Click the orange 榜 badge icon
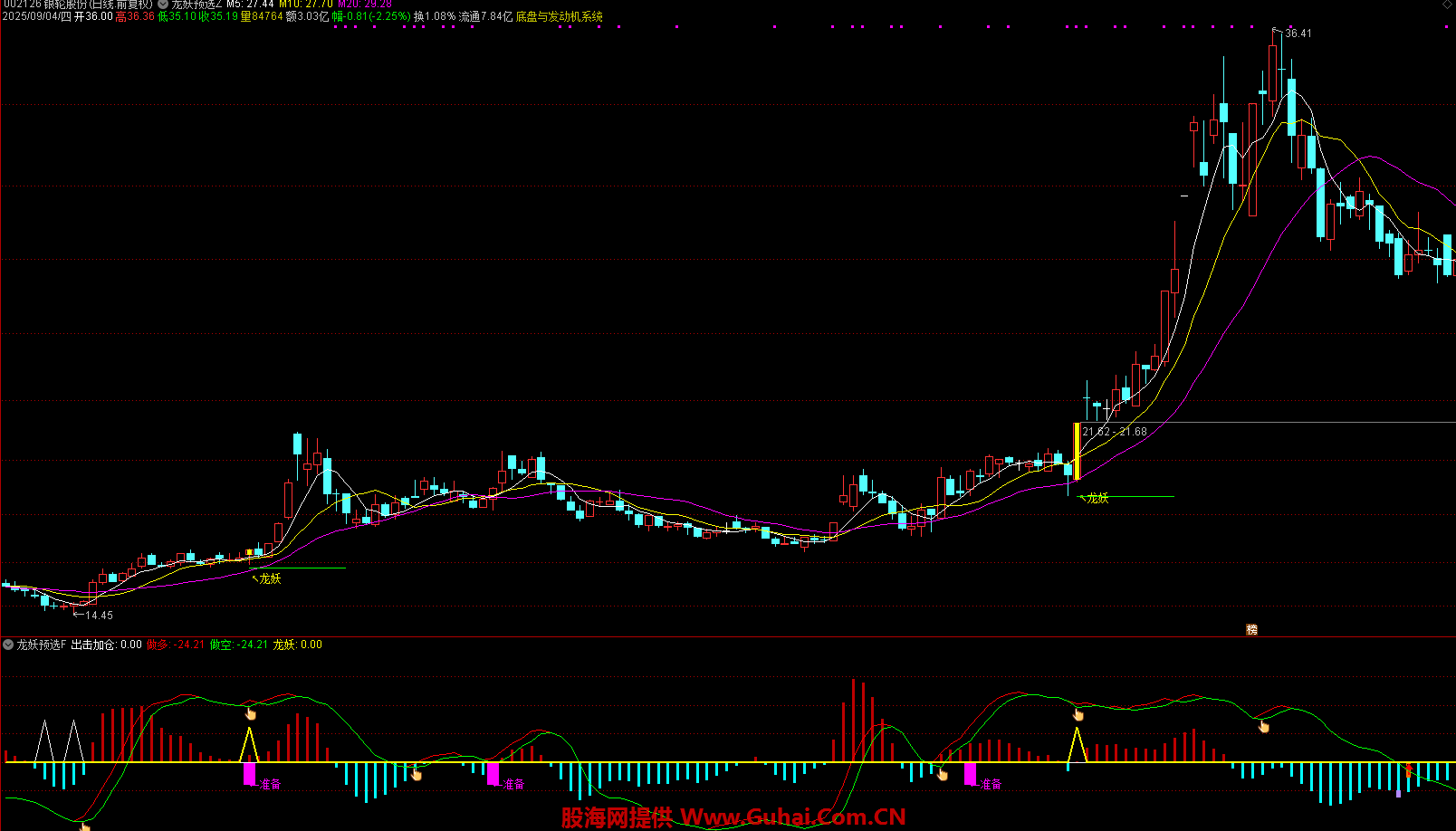 pyautogui.click(x=1251, y=630)
